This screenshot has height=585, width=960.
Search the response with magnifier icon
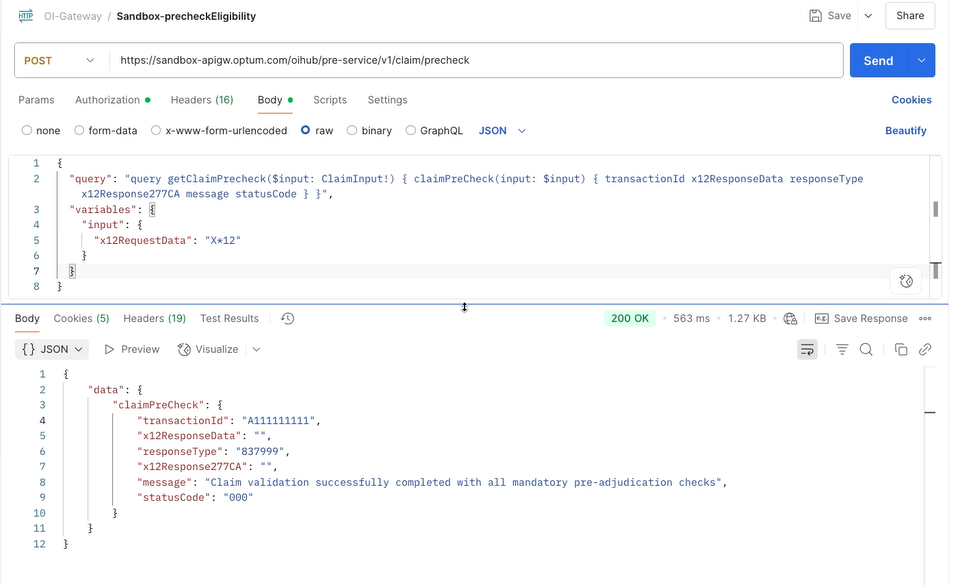pyautogui.click(x=866, y=349)
